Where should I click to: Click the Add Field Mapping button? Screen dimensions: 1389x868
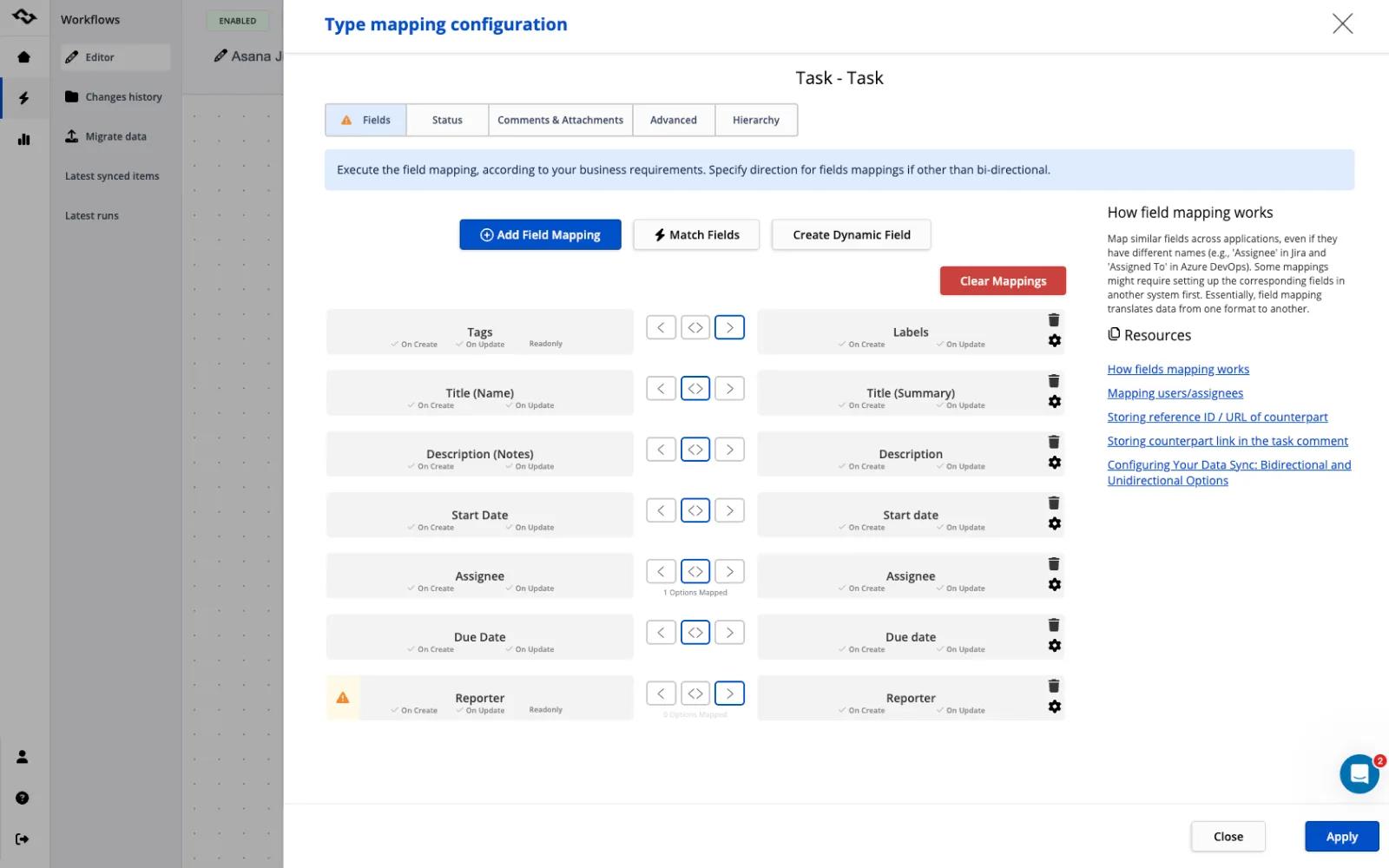(540, 234)
